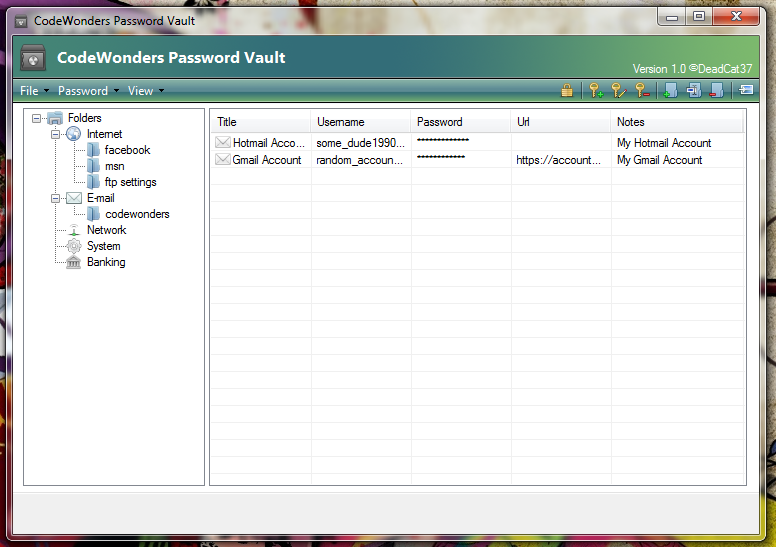This screenshot has width=776, height=547.
Task: Click the Banking building icon in tree
Action: click(73, 262)
